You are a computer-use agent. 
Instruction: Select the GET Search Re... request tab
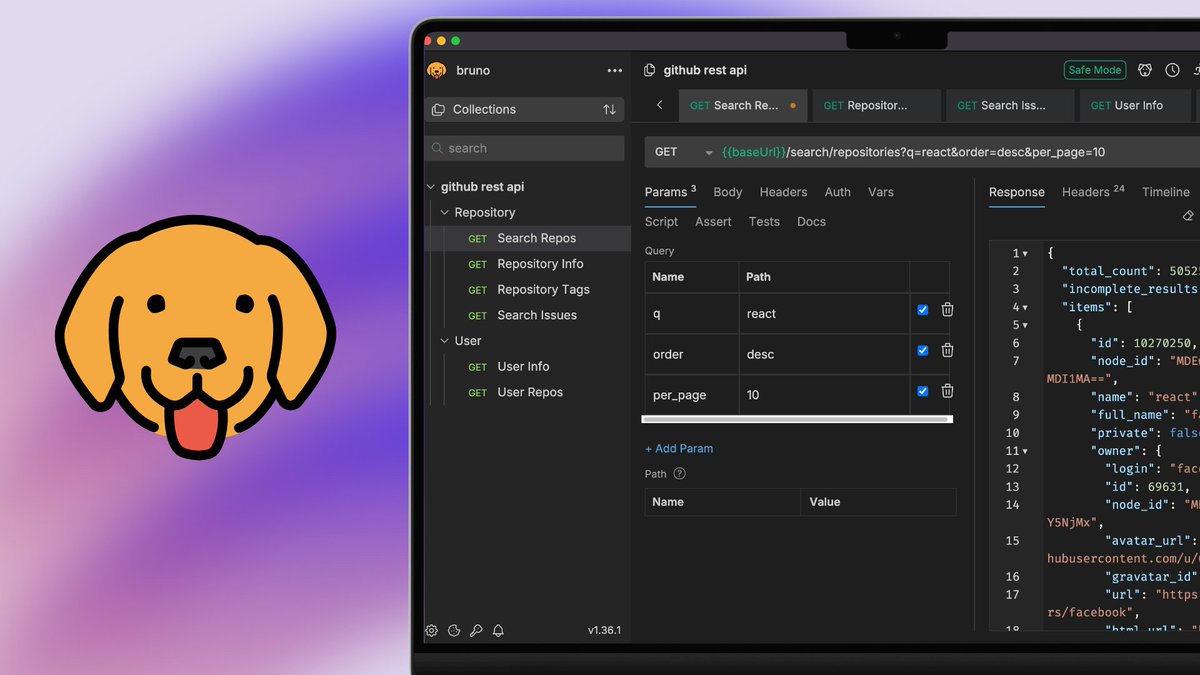coord(743,105)
